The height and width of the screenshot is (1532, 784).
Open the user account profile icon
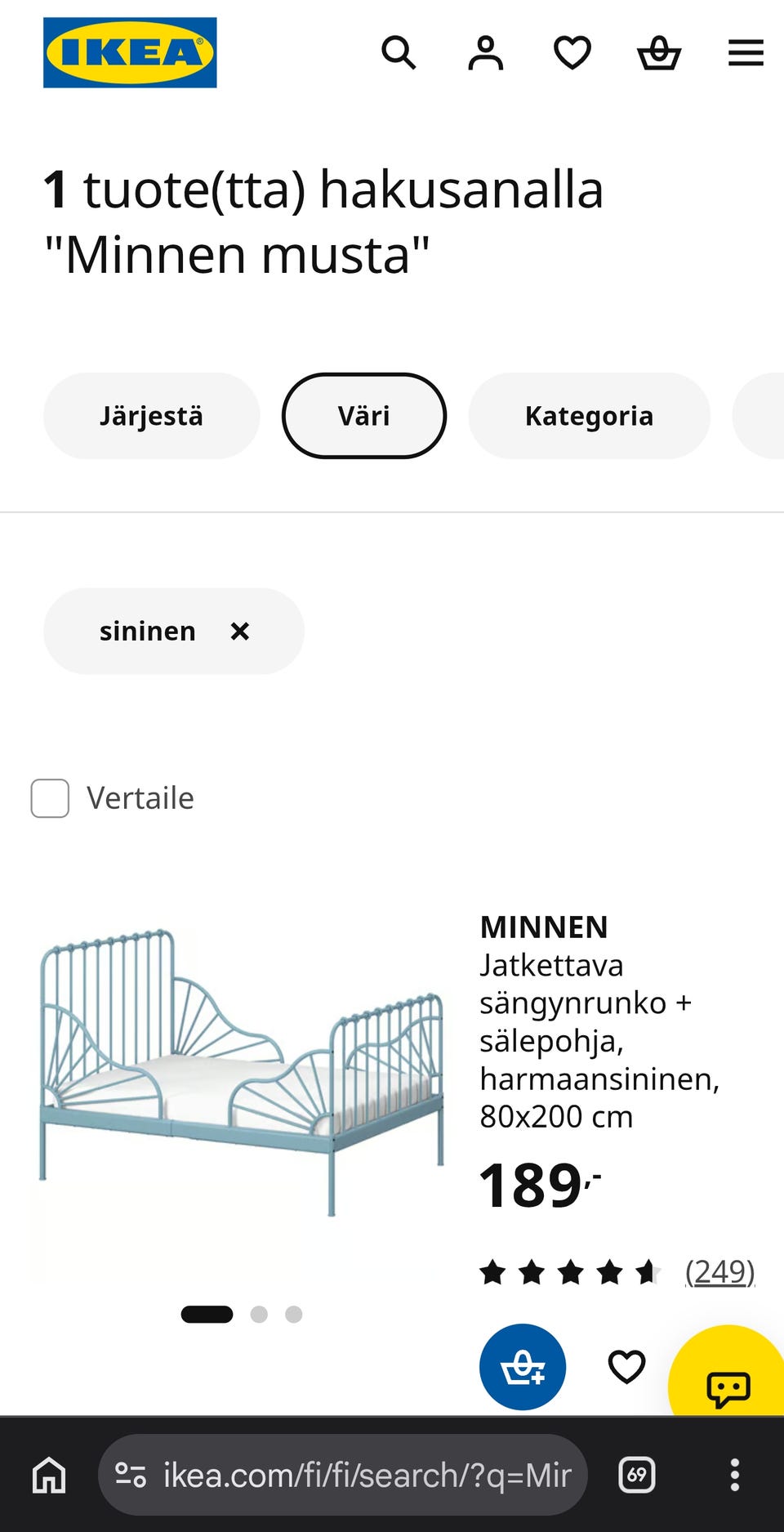pos(486,53)
